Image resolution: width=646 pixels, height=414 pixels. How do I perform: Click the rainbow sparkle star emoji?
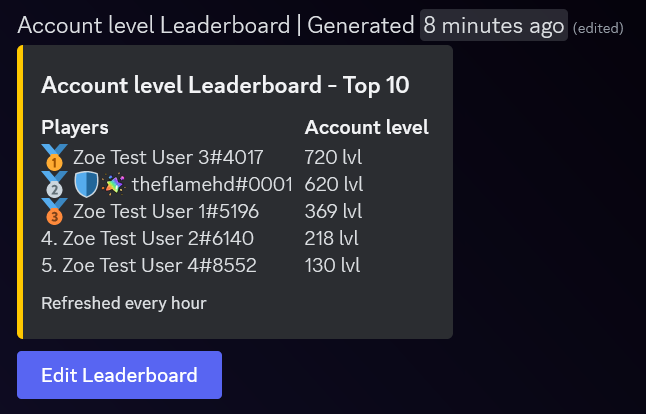[114, 184]
